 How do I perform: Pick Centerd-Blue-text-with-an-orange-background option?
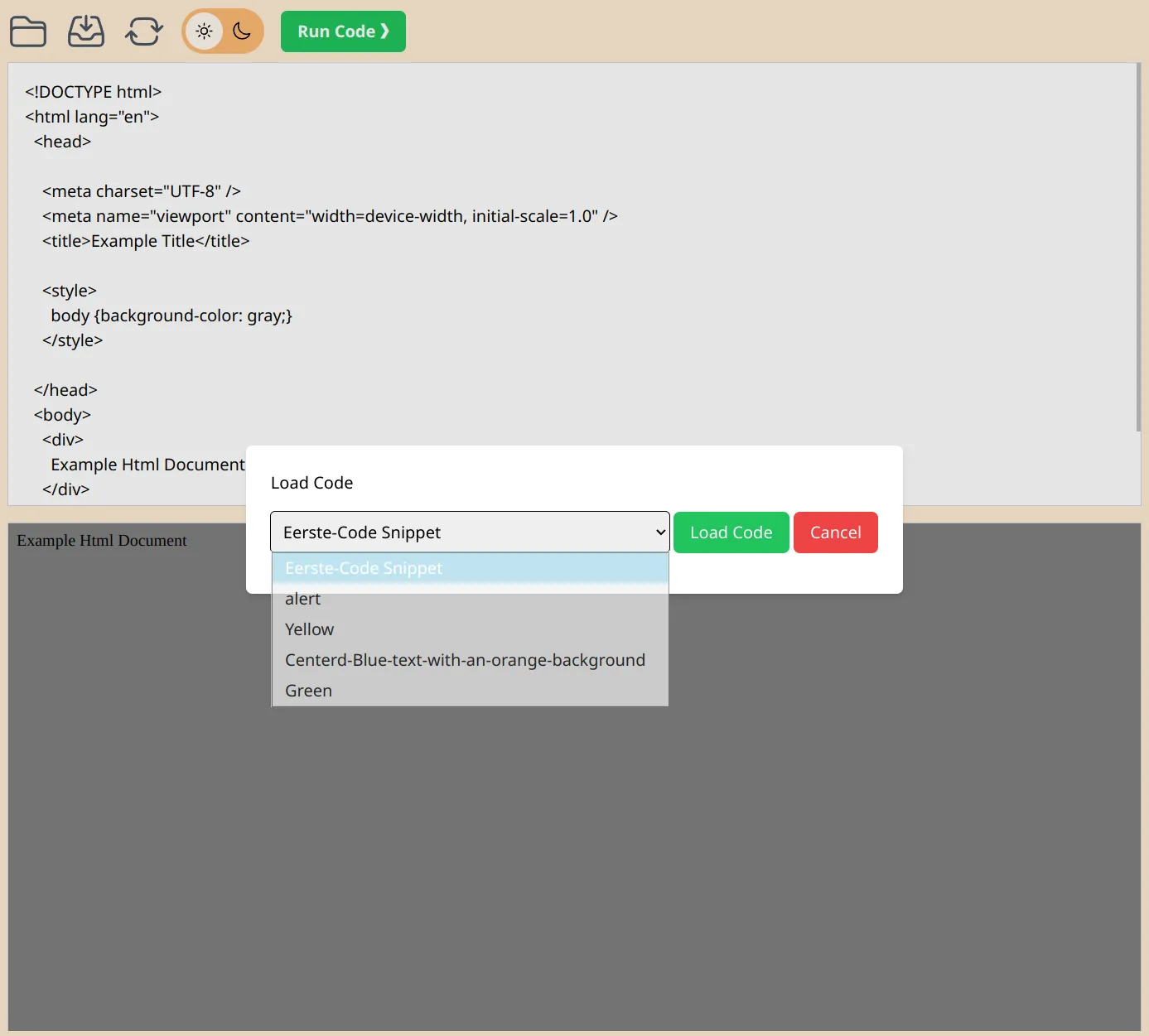[x=470, y=660]
